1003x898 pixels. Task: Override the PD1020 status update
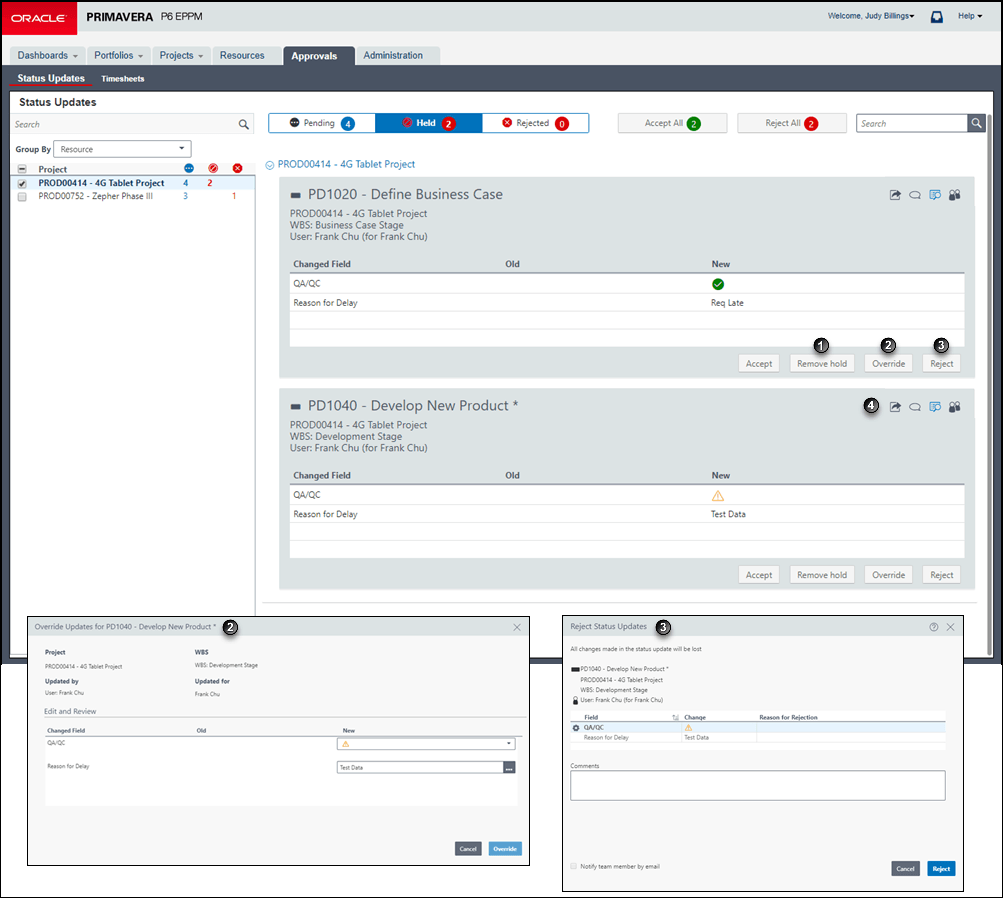point(888,364)
